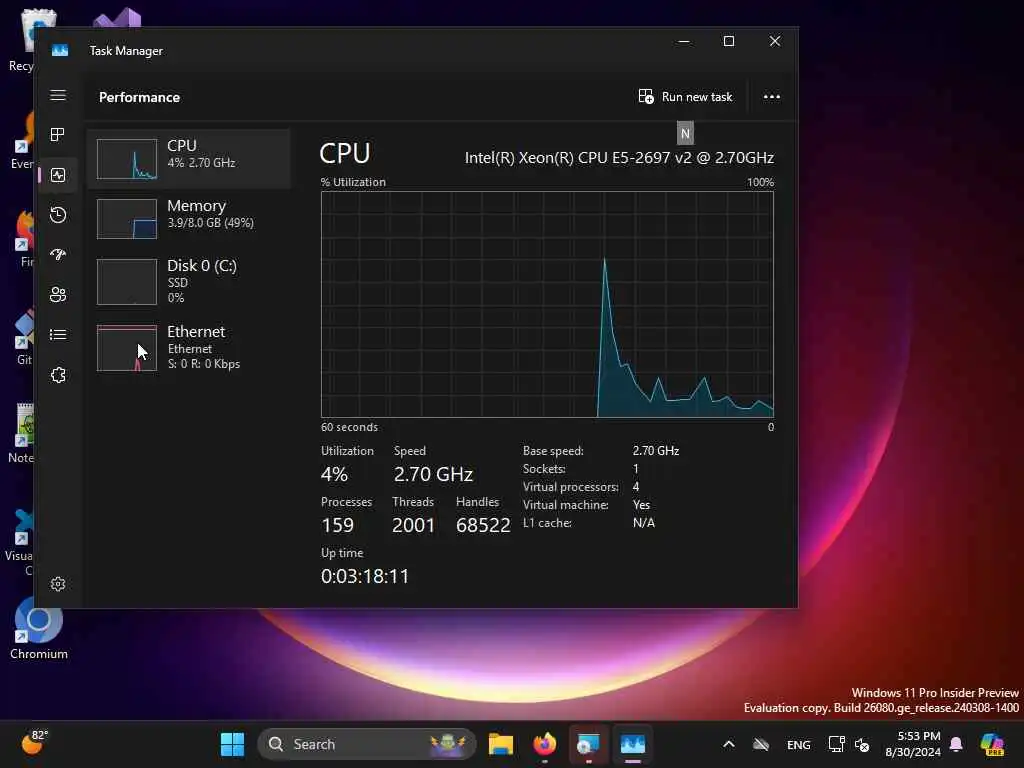Screen dimensions: 1024x768
Task: Click the 68522 handles count
Action: (483, 525)
